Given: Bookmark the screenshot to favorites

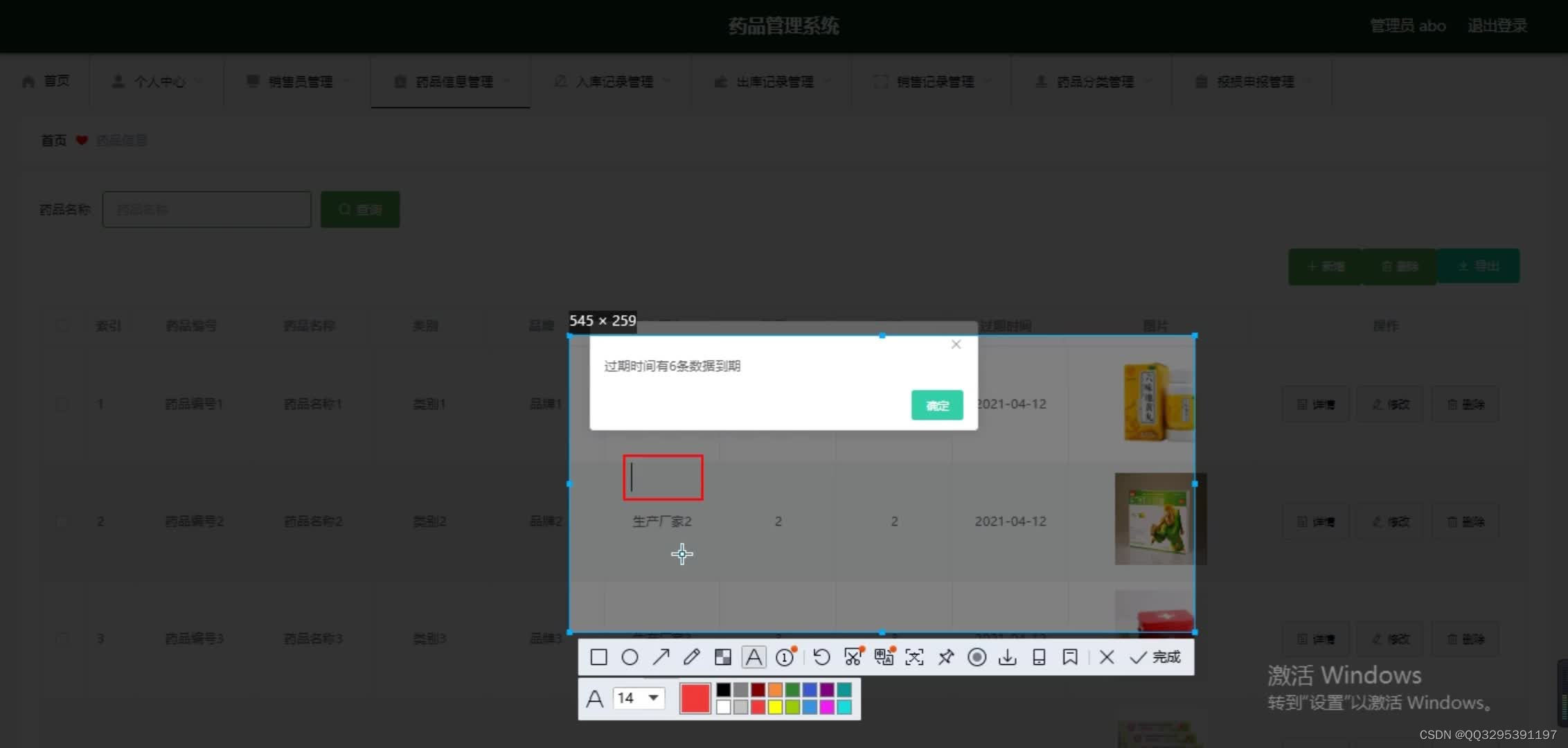Looking at the screenshot, I should click(x=1070, y=657).
